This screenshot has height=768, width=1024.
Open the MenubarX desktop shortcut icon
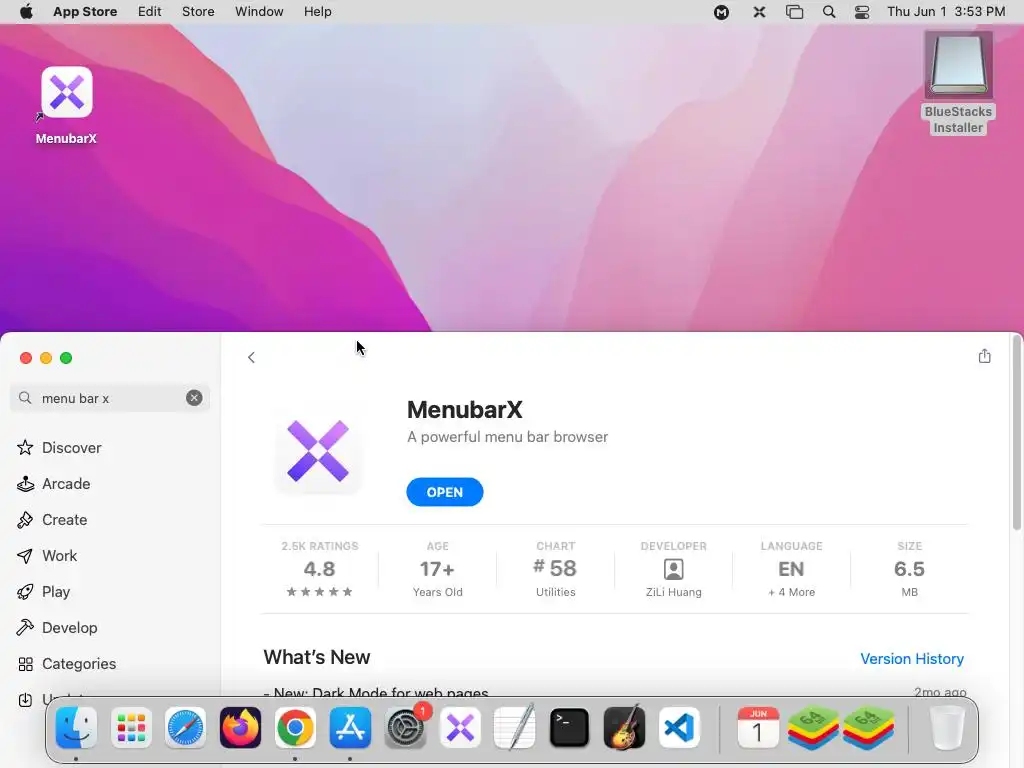pyautogui.click(x=67, y=92)
